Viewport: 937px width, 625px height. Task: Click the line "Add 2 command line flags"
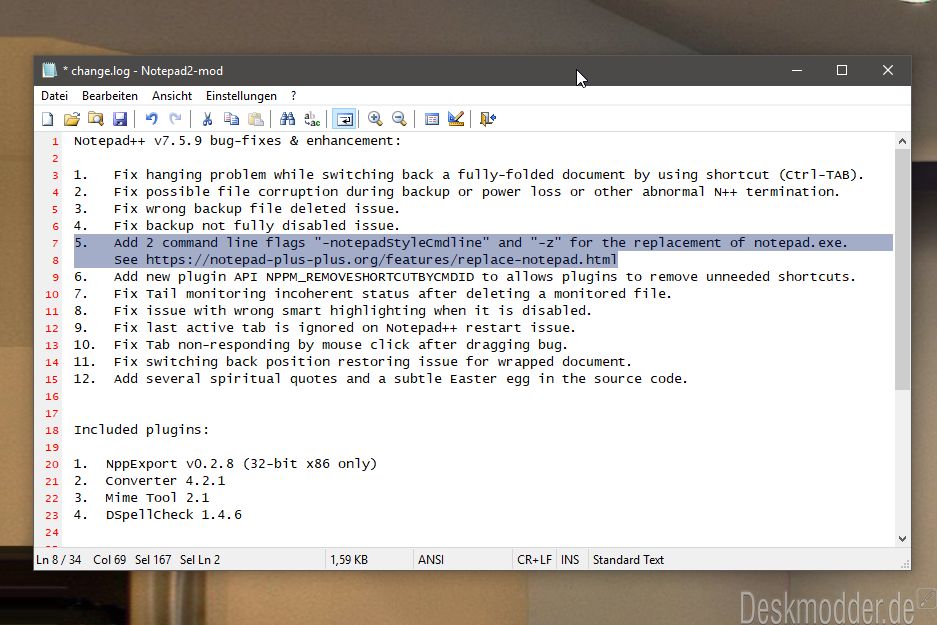[x=461, y=243]
